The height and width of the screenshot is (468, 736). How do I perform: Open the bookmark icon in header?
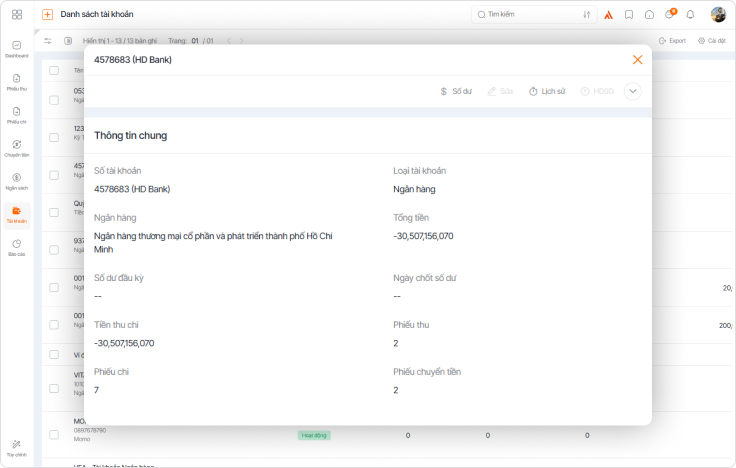pos(629,15)
